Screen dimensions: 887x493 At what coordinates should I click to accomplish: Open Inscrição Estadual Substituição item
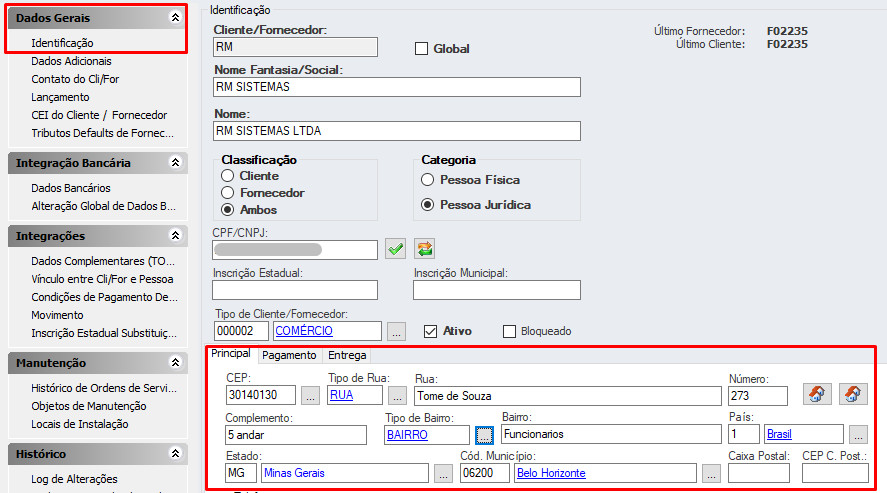(104, 333)
